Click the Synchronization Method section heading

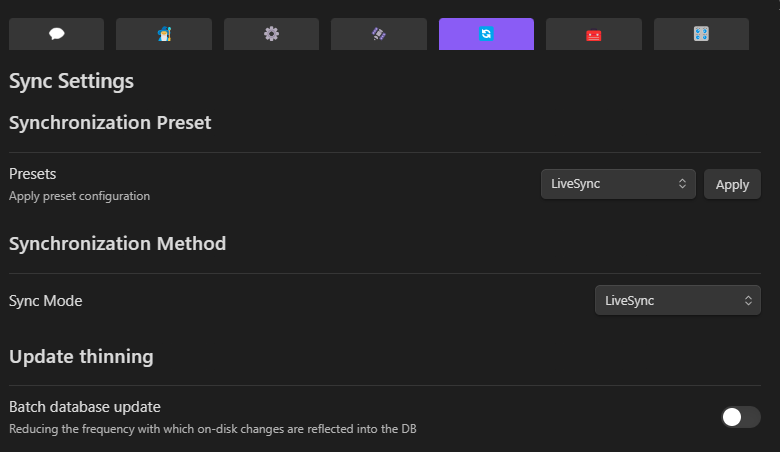click(117, 243)
